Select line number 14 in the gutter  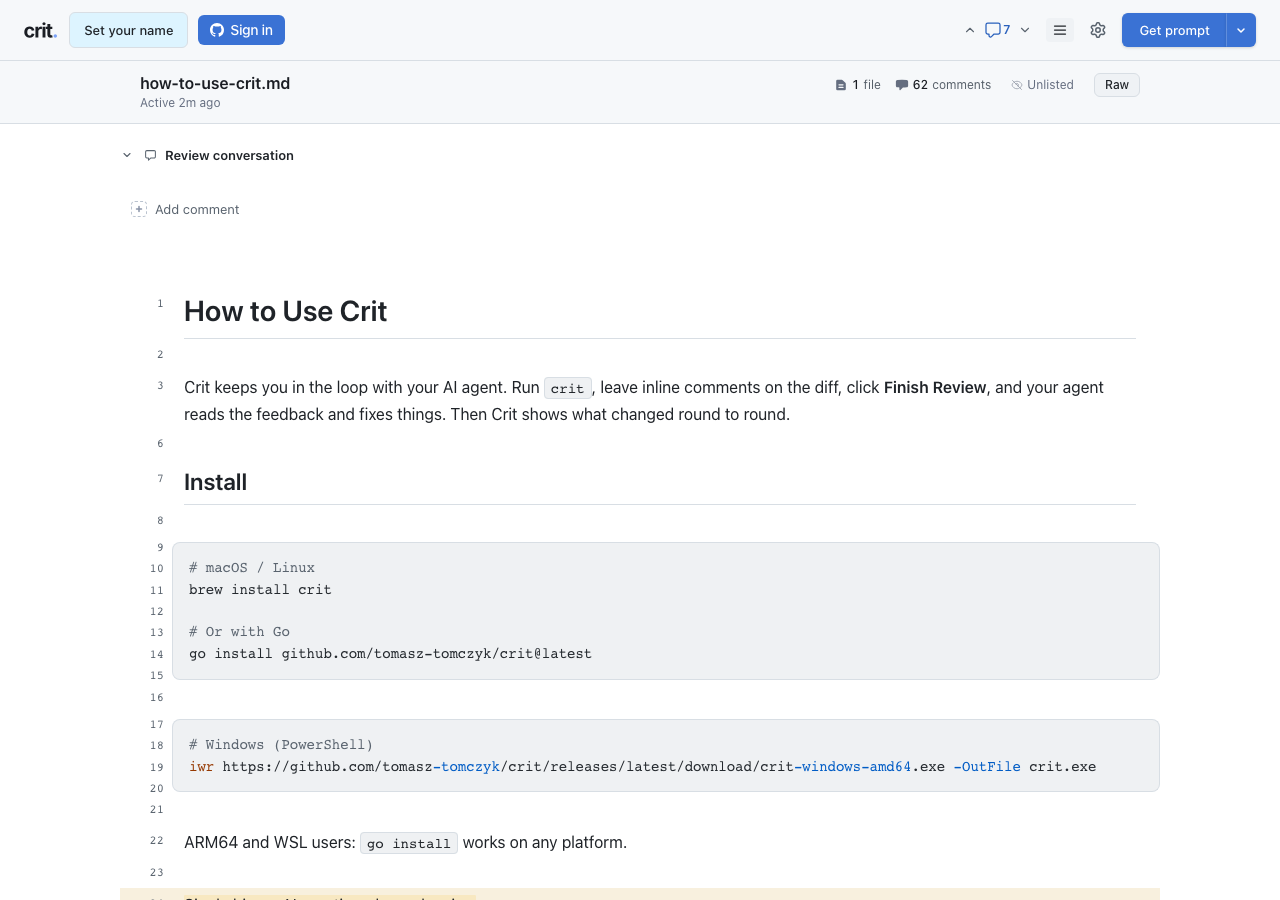157,654
